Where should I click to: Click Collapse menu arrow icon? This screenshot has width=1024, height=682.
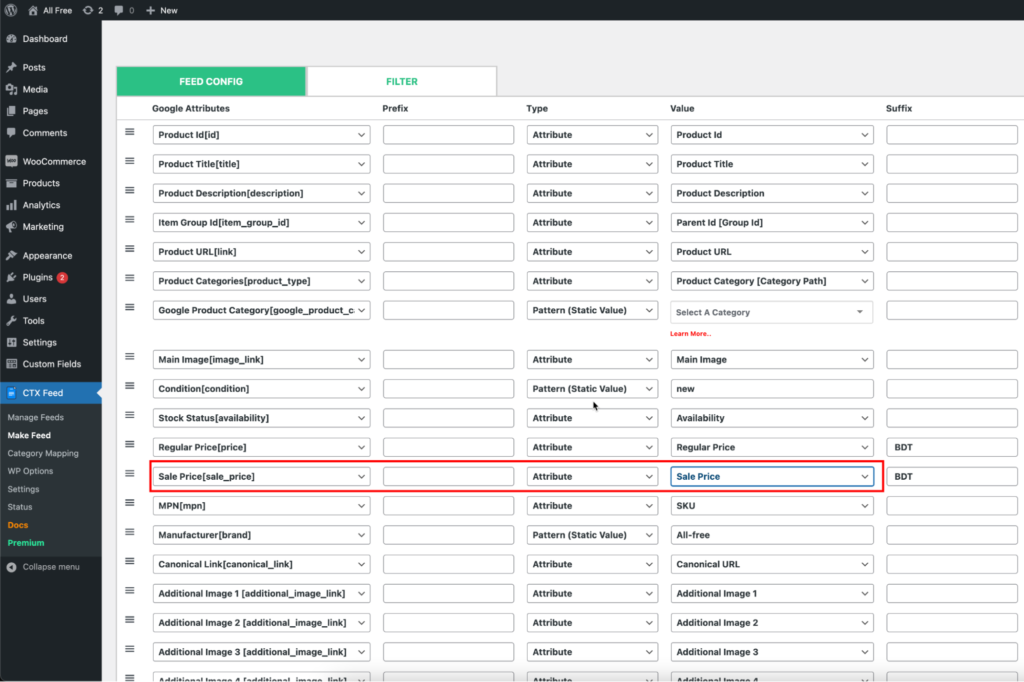[x=11, y=567]
